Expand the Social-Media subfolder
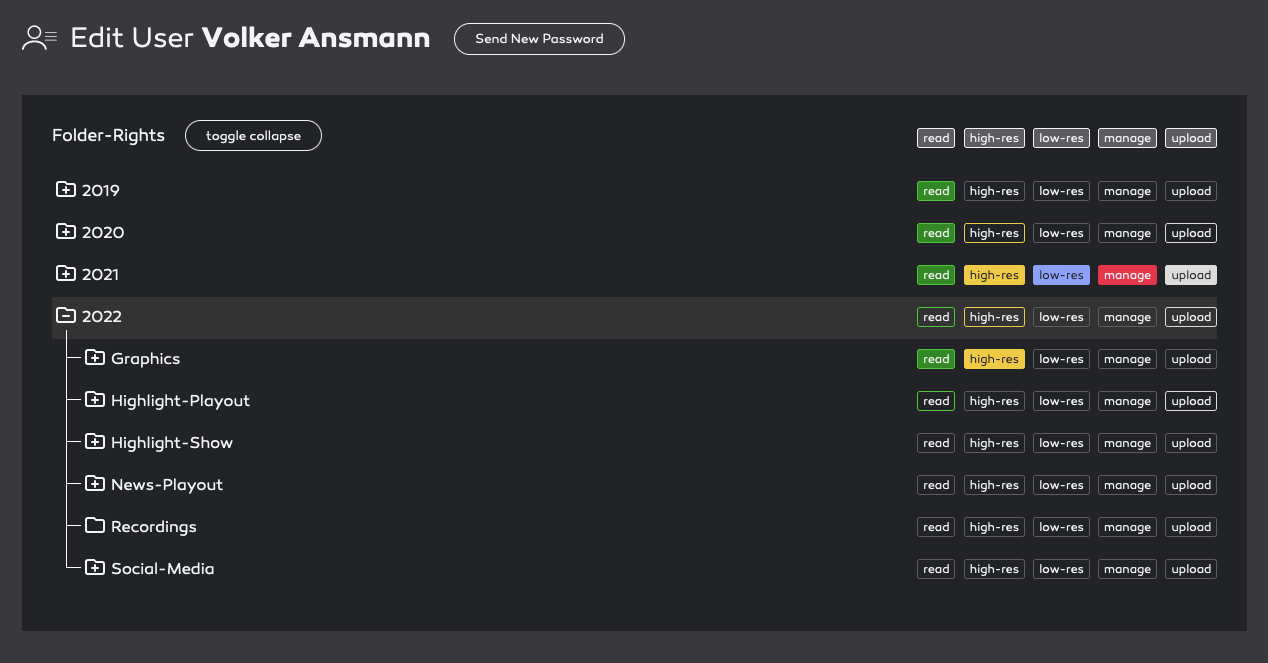 [95, 567]
